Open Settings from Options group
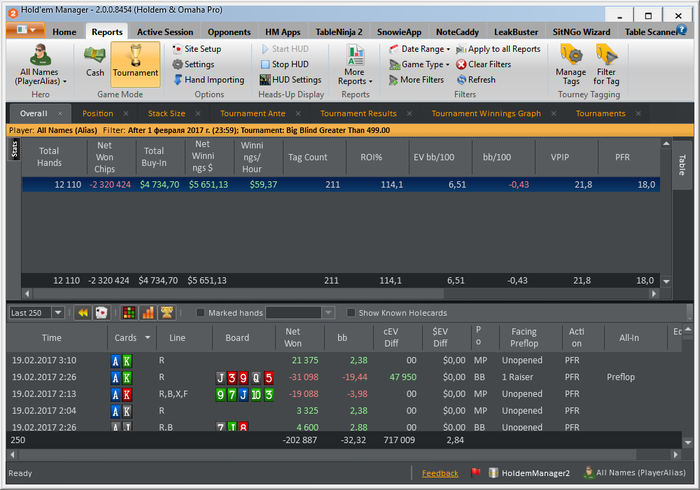The image size is (700, 490). coord(193,64)
